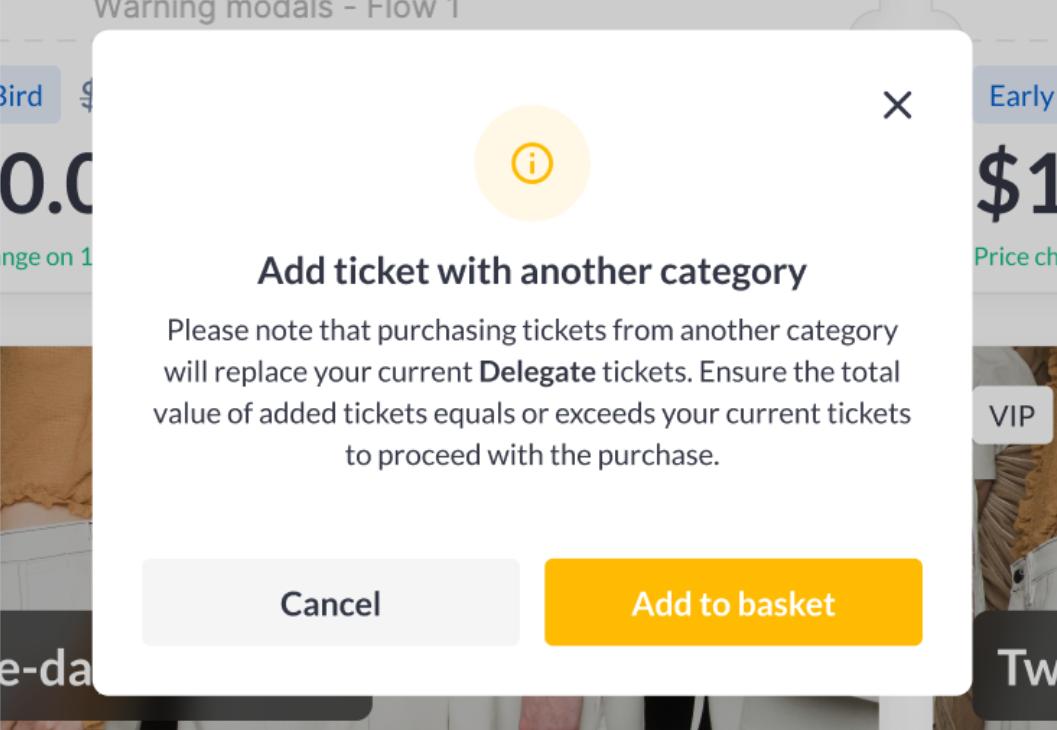Click green price change text on left card
The image size is (1057, 730).
46,257
